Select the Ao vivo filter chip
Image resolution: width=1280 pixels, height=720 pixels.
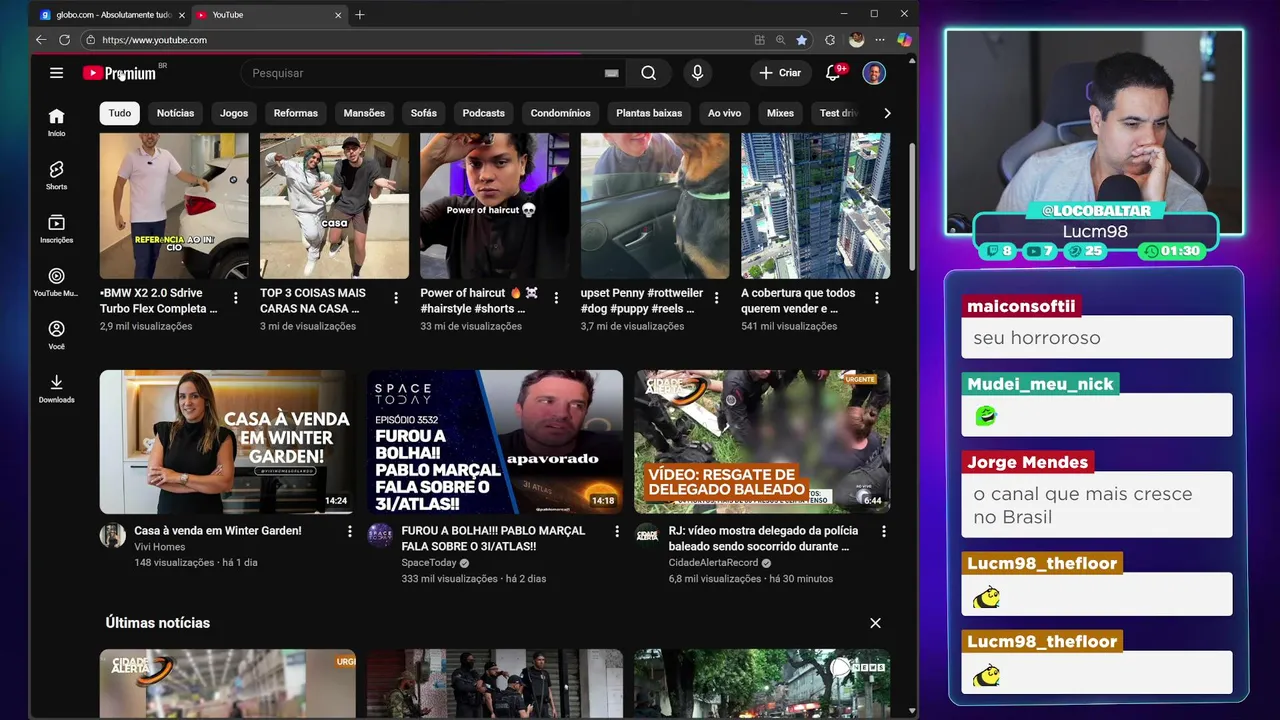724,113
